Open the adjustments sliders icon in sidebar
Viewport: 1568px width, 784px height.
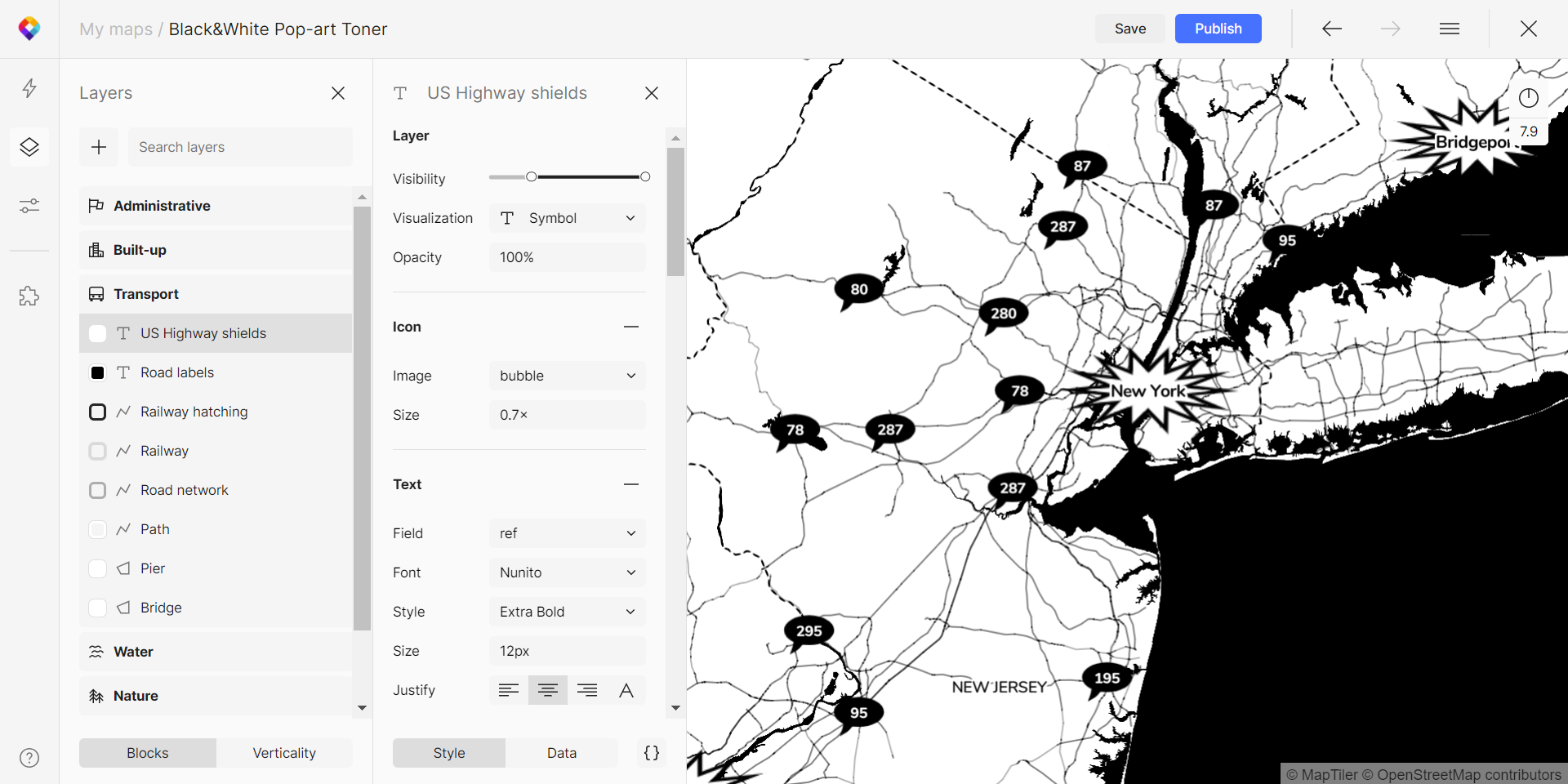coord(29,206)
